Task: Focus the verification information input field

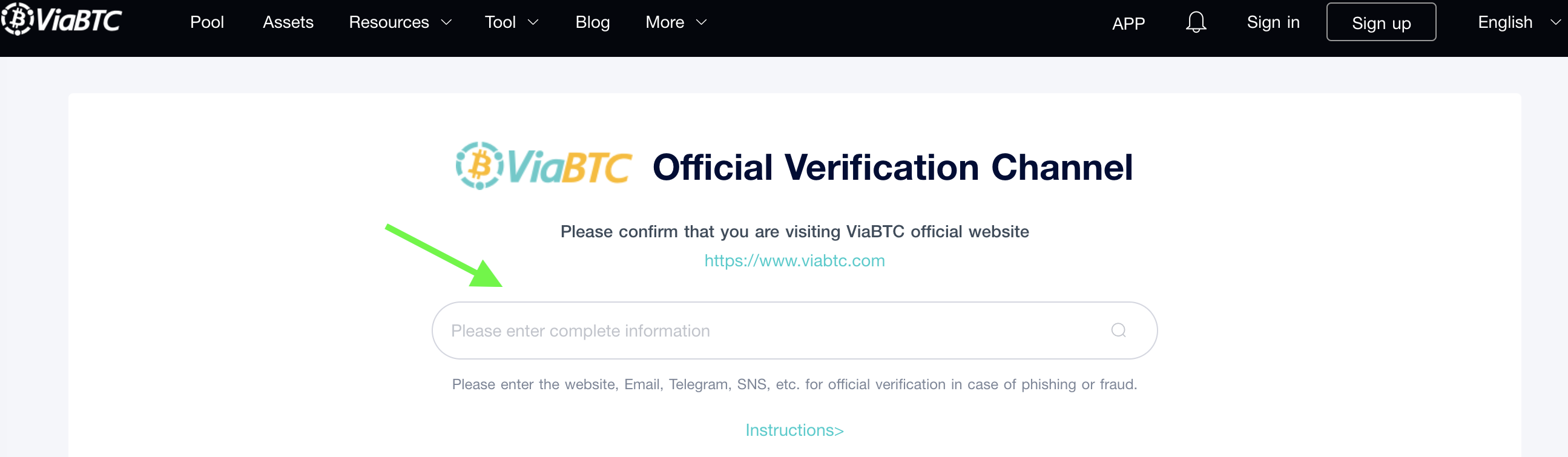Action: click(x=794, y=330)
